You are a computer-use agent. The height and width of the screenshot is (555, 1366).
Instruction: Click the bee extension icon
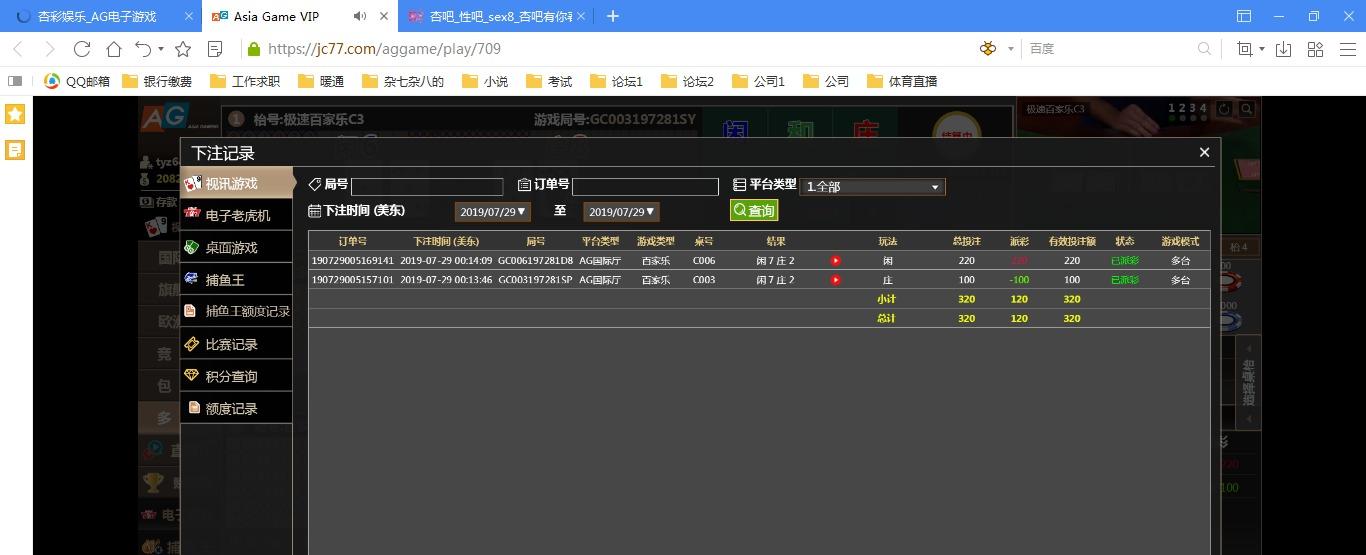pyautogui.click(x=988, y=49)
